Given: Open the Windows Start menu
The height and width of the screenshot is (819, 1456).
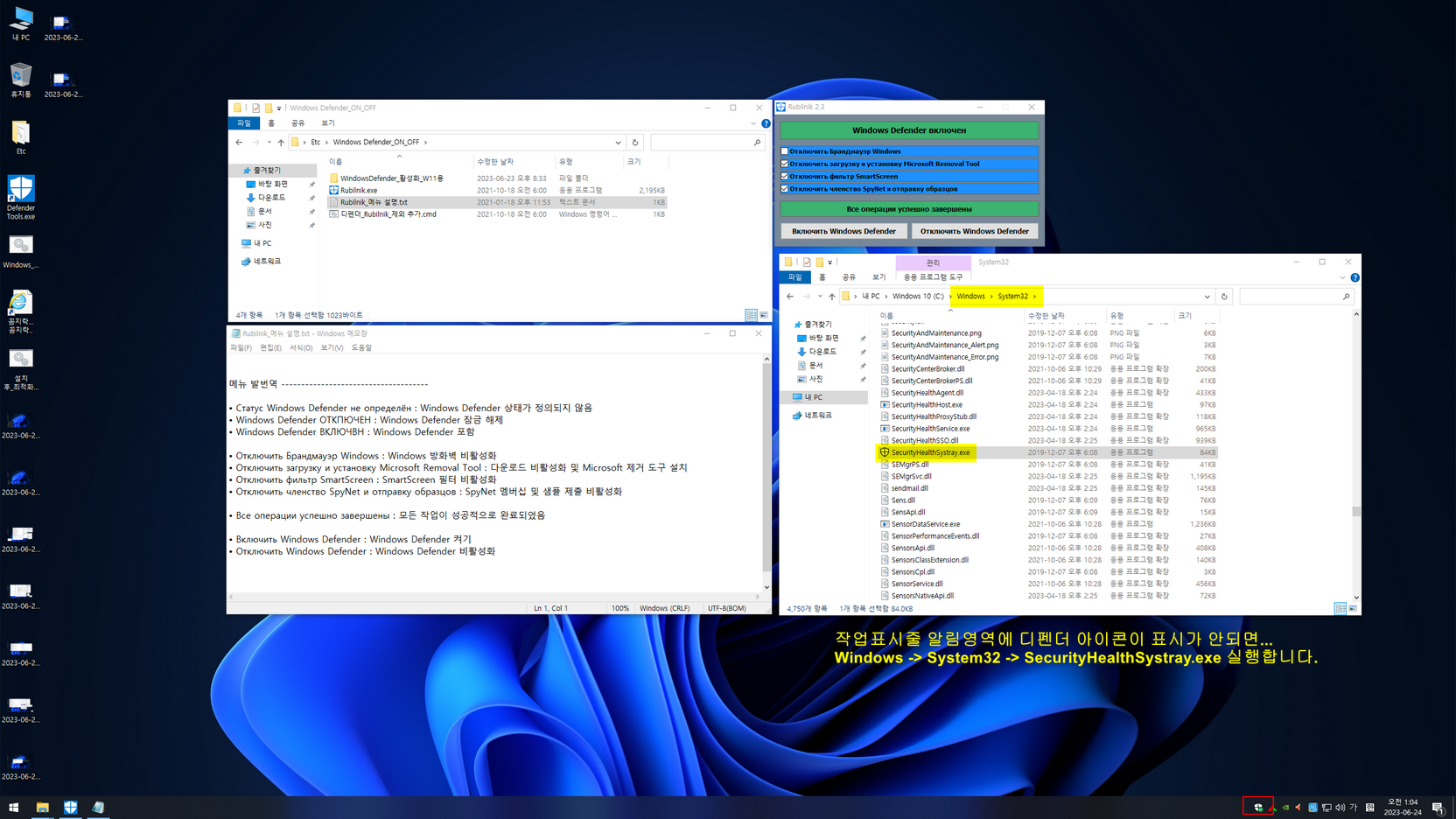Looking at the screenshot, I should (x=14, y=808).
